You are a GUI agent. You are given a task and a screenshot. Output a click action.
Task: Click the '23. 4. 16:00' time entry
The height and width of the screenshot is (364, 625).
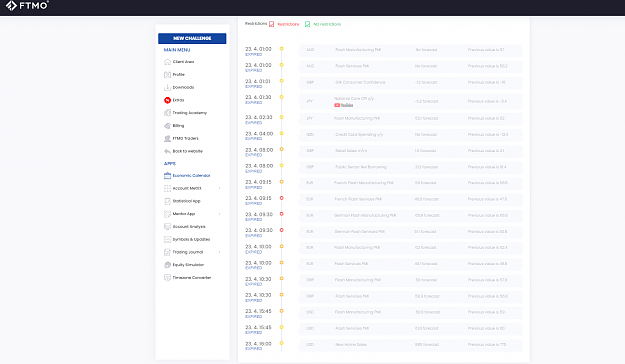[258, 344]
